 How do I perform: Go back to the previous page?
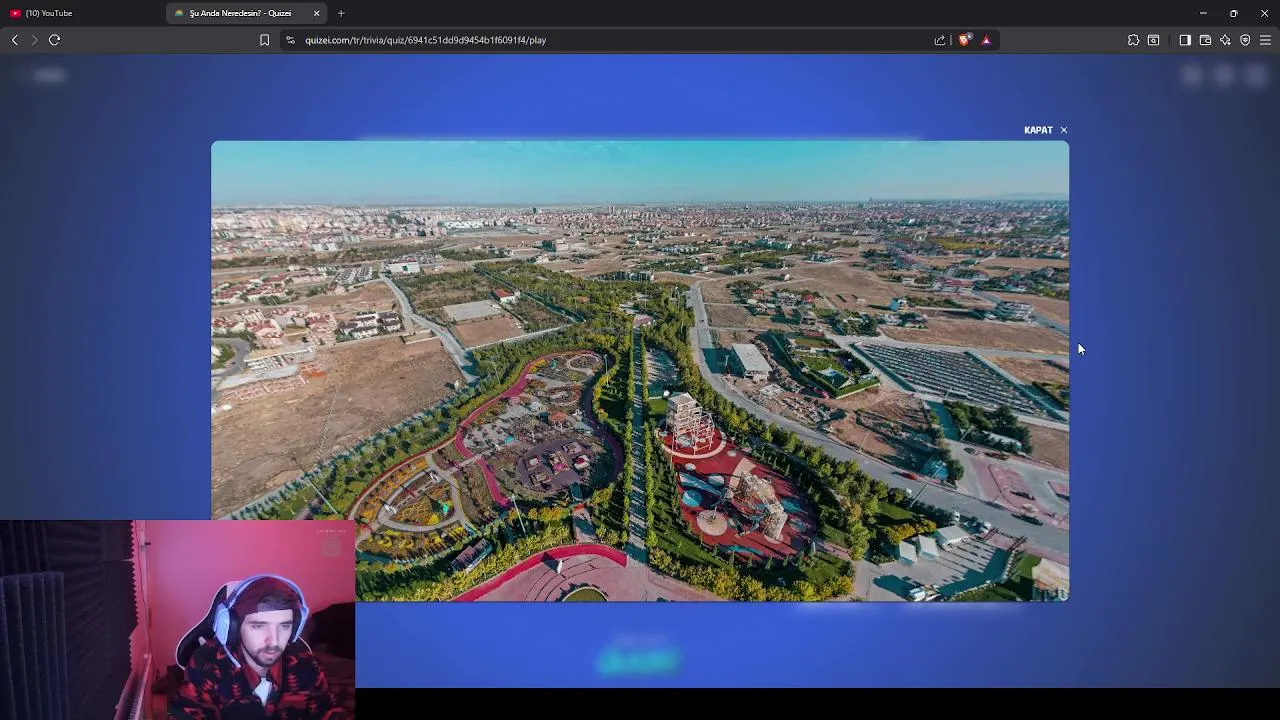(15, 40)
